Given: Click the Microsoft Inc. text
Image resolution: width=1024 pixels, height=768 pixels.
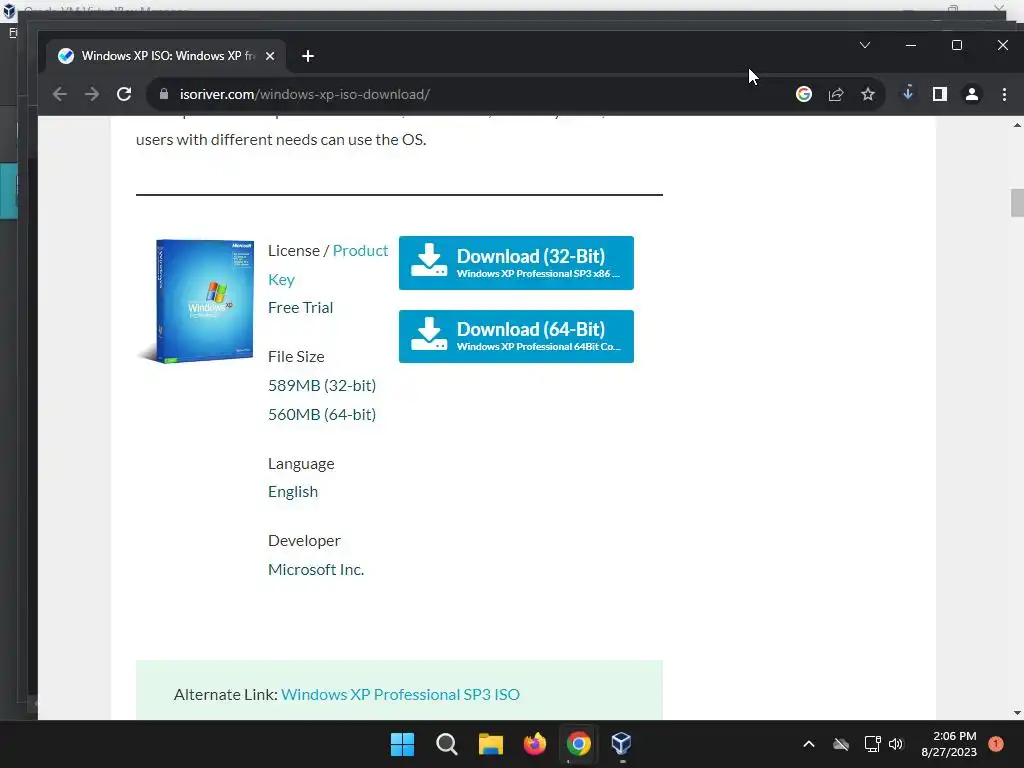Looking at the screenshot, I should click(x=315, y=569).
